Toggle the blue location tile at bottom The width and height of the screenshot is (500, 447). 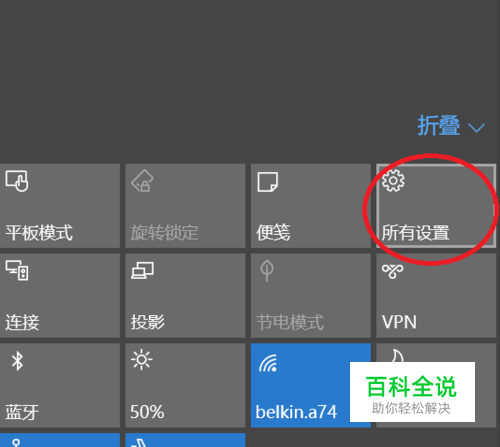click(x=60, y=440)
